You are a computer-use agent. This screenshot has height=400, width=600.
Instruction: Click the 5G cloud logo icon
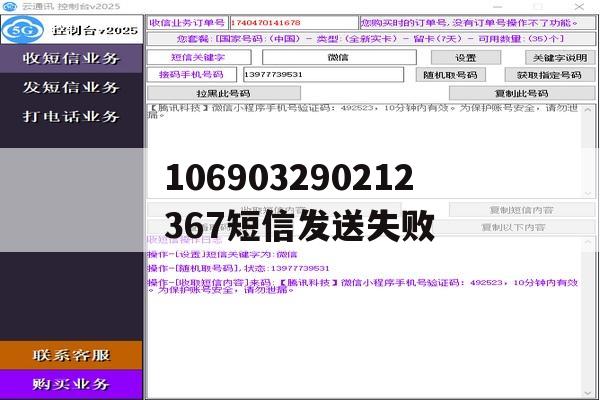23,29
